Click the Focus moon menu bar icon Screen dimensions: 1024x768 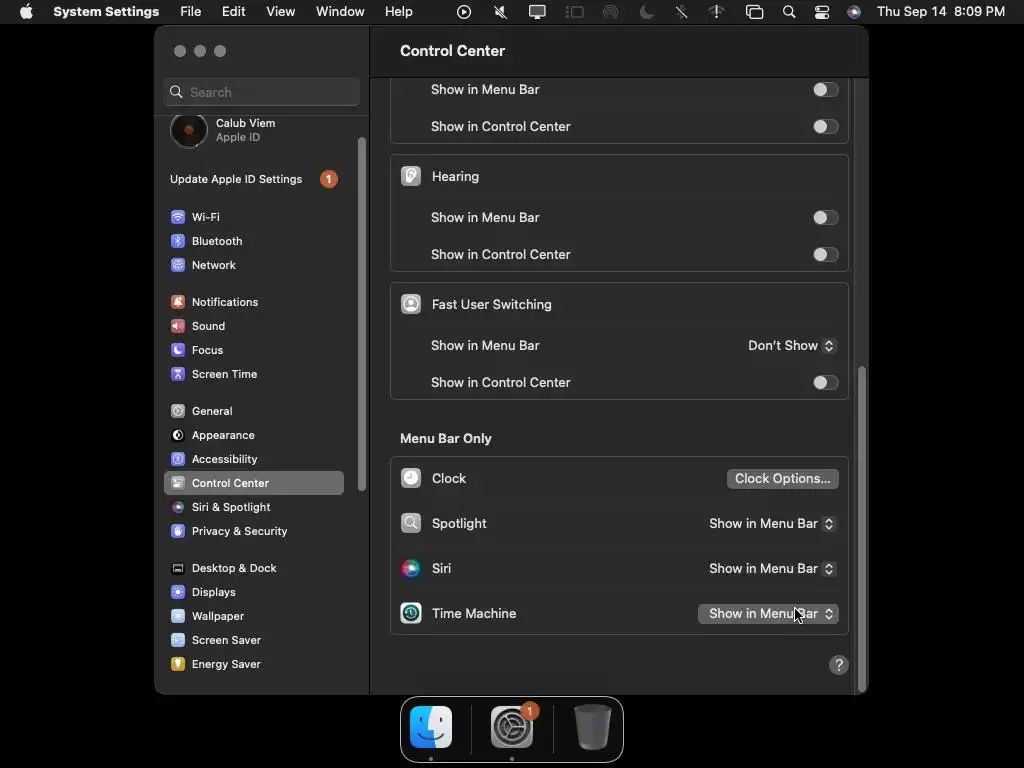click(647, 12)
